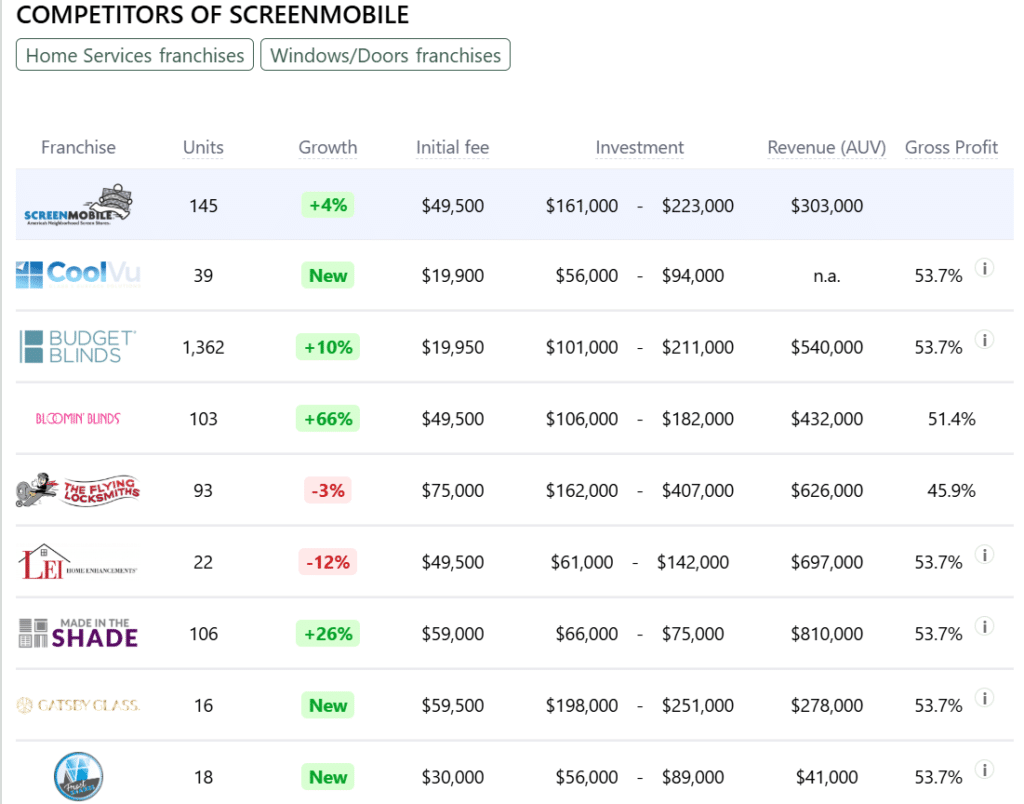Sort by the Investment column header
Screen dimensions: 1024x804
pyautogui.click(x=639, y=148)
